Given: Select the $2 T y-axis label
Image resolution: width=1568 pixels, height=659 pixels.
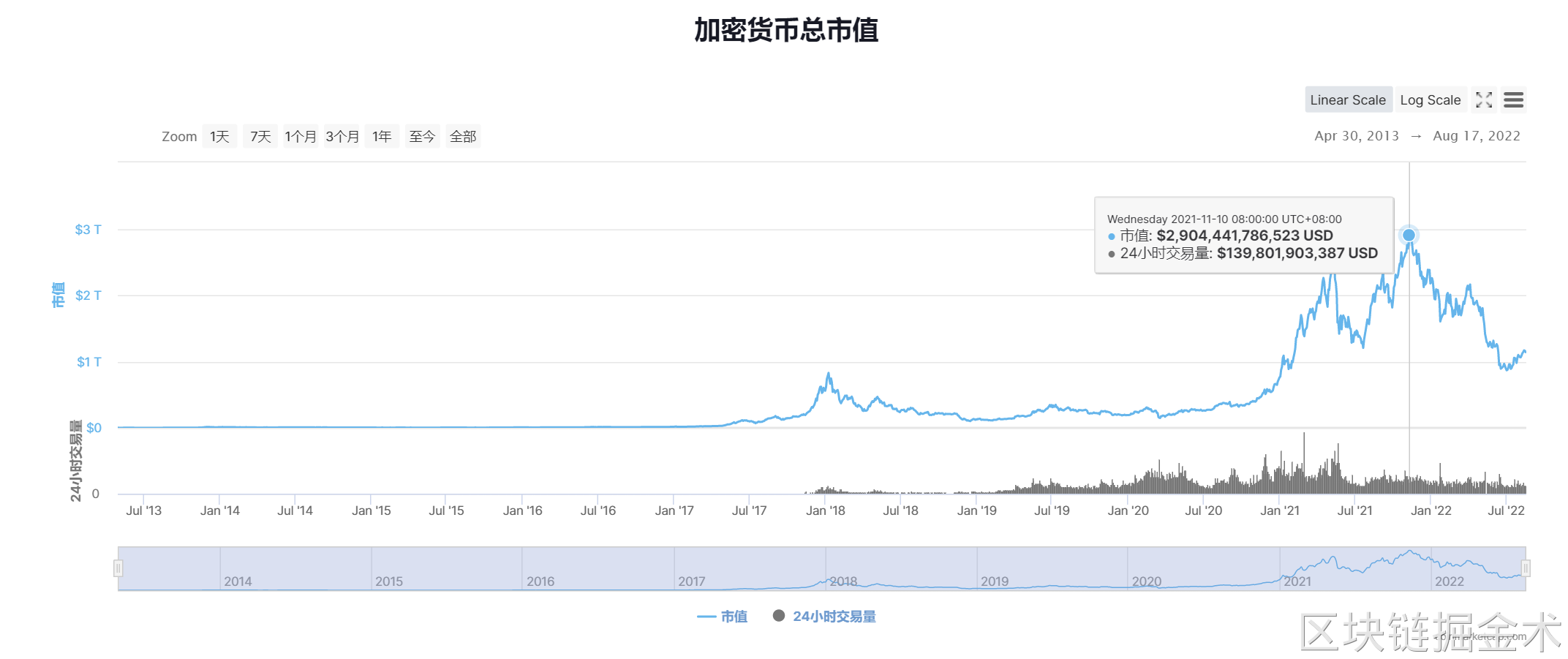Looking at the screenshot, I should click(x=88, y=295).
